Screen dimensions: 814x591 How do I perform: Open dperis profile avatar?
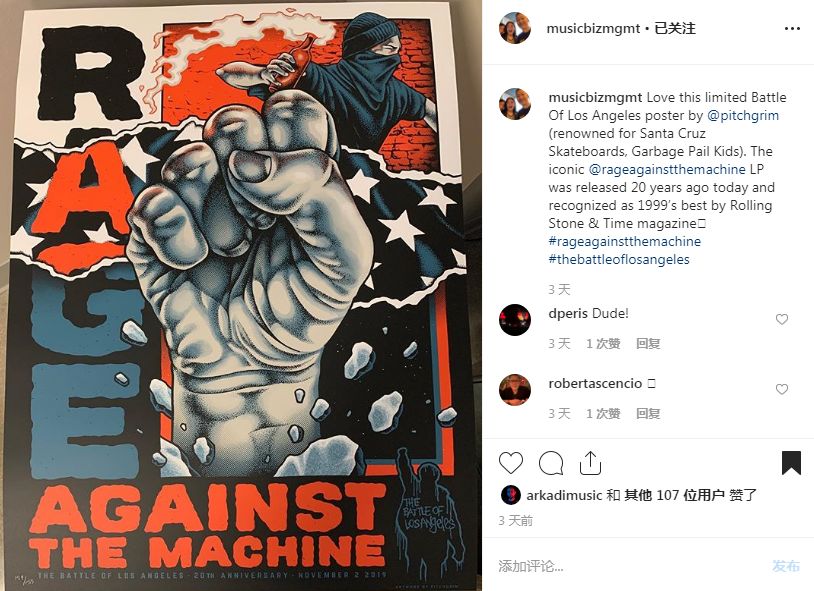pyautogui.click(x=515, y=320)
